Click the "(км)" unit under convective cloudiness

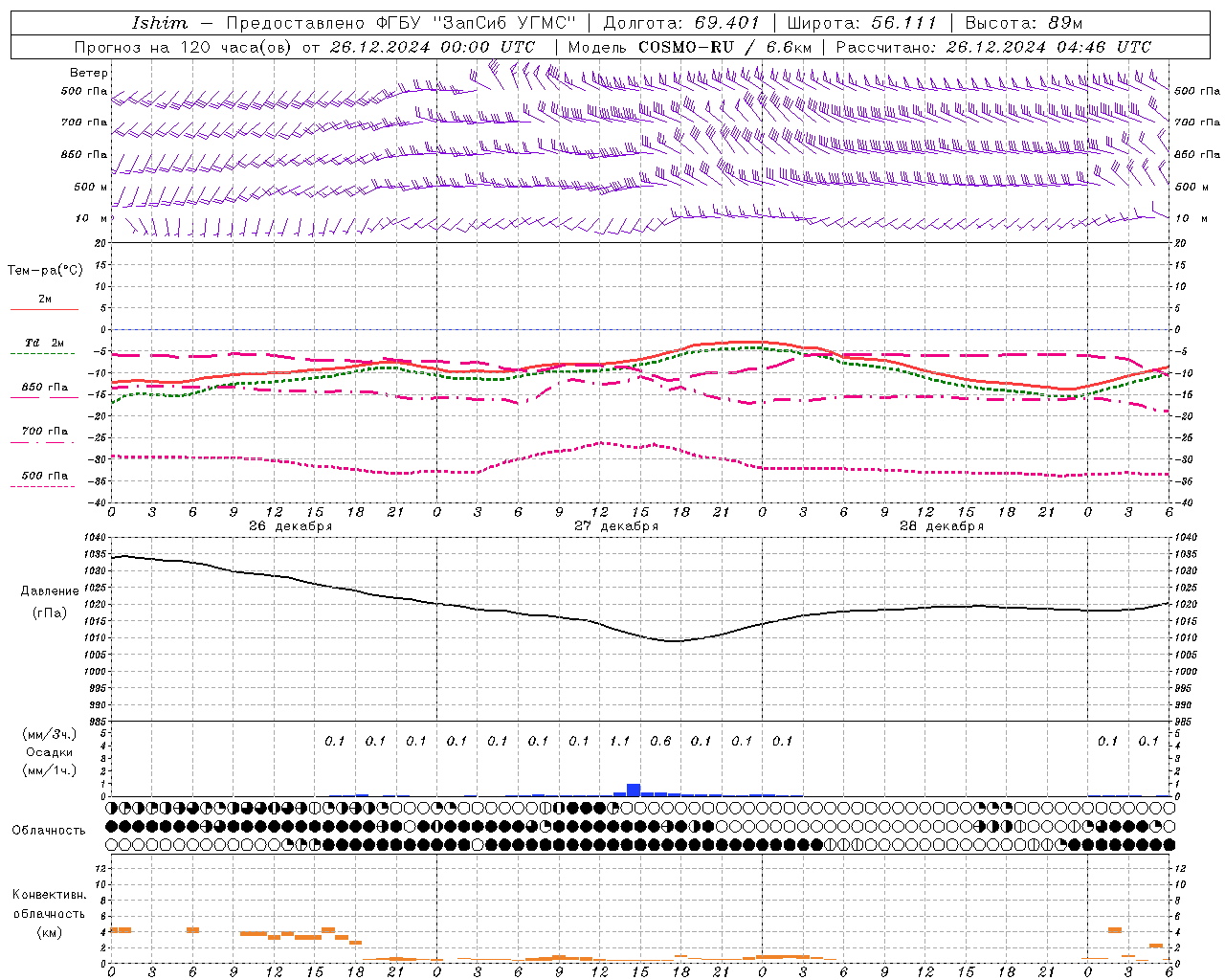49,932
